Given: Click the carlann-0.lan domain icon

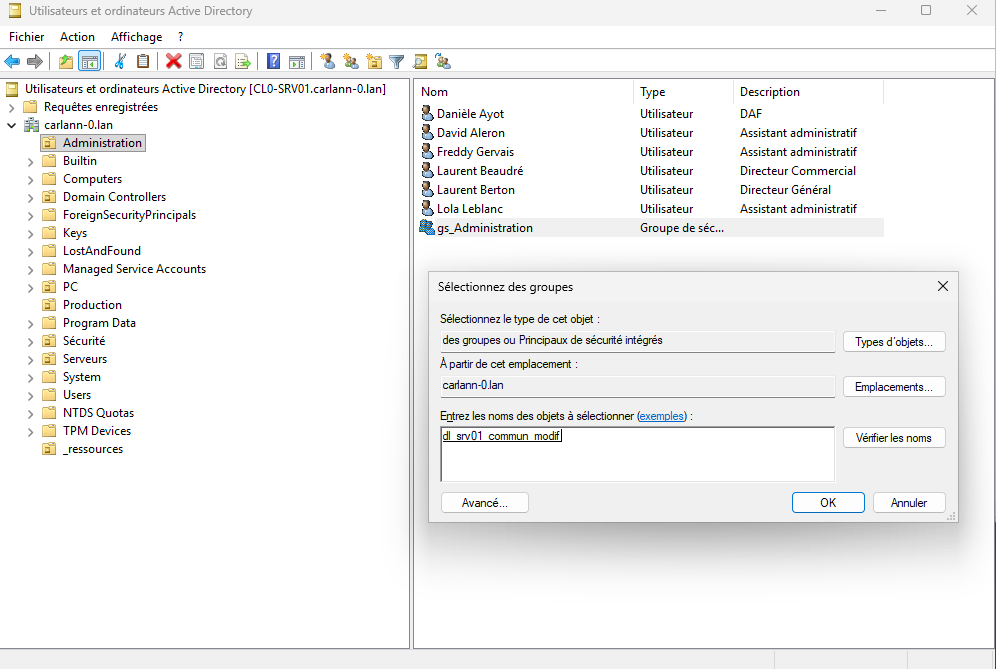Looking at the screenshot, I should coord(31,125).
